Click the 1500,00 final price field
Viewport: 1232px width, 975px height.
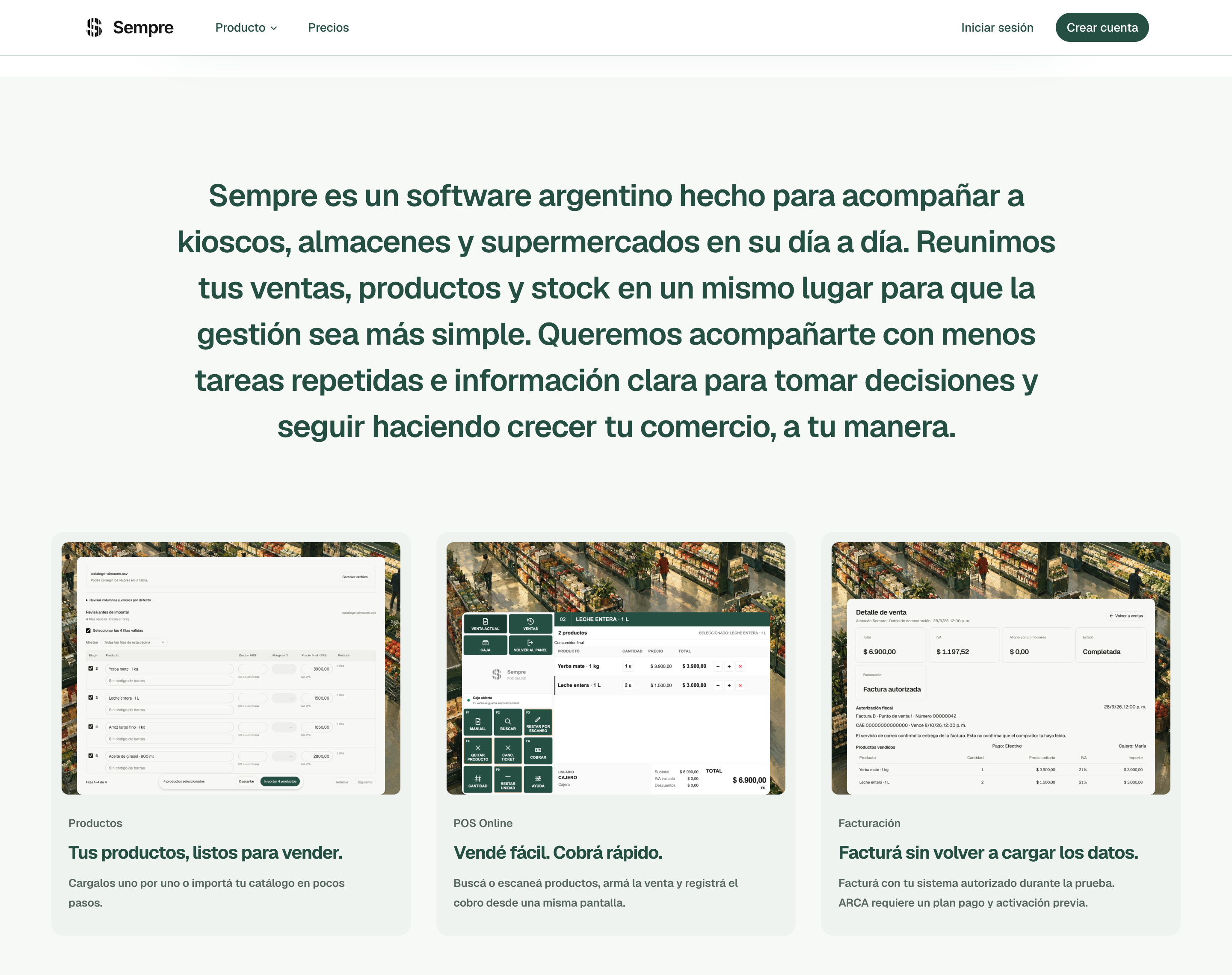pyautogui.click(x=317, y=698)
